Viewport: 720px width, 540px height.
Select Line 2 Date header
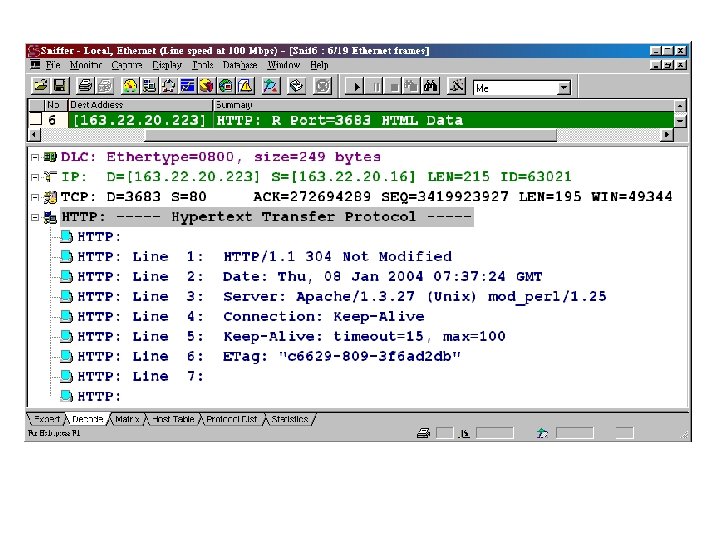309,276
